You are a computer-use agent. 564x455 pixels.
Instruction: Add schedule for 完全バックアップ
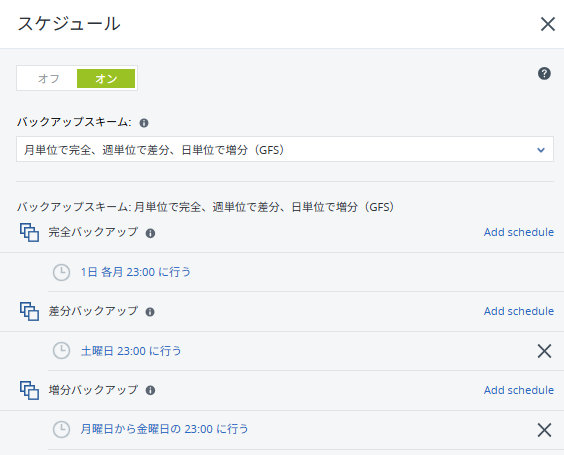pyautogui.click(x=519, y=232)
